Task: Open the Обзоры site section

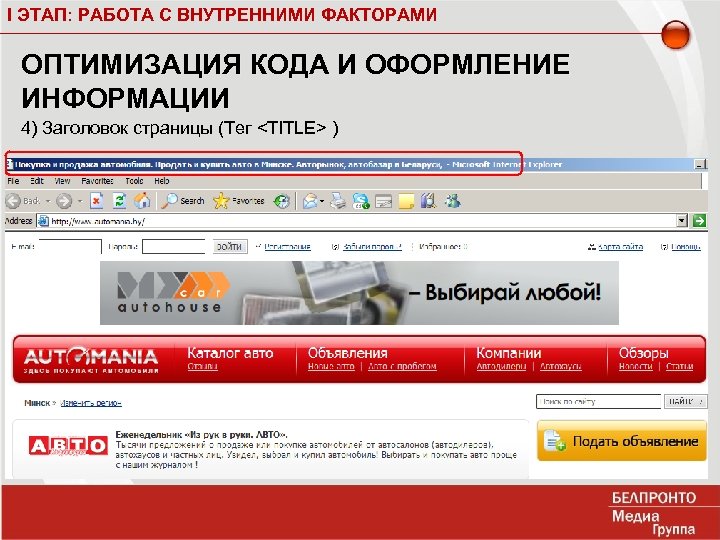Action: 643,353
